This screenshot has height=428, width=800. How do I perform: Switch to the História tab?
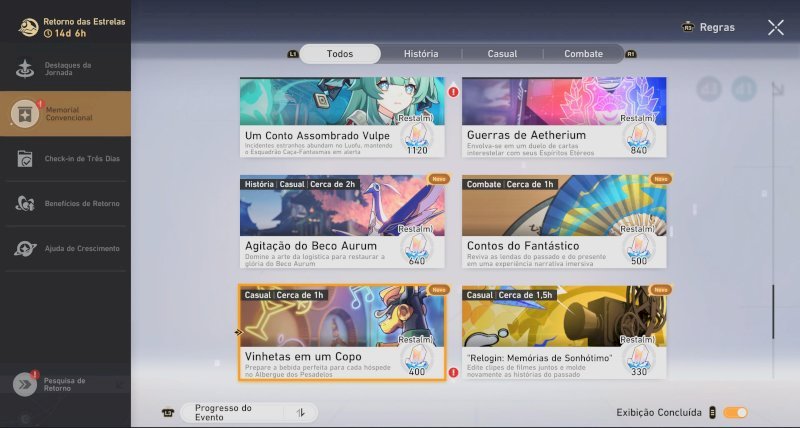click(421, 54)
